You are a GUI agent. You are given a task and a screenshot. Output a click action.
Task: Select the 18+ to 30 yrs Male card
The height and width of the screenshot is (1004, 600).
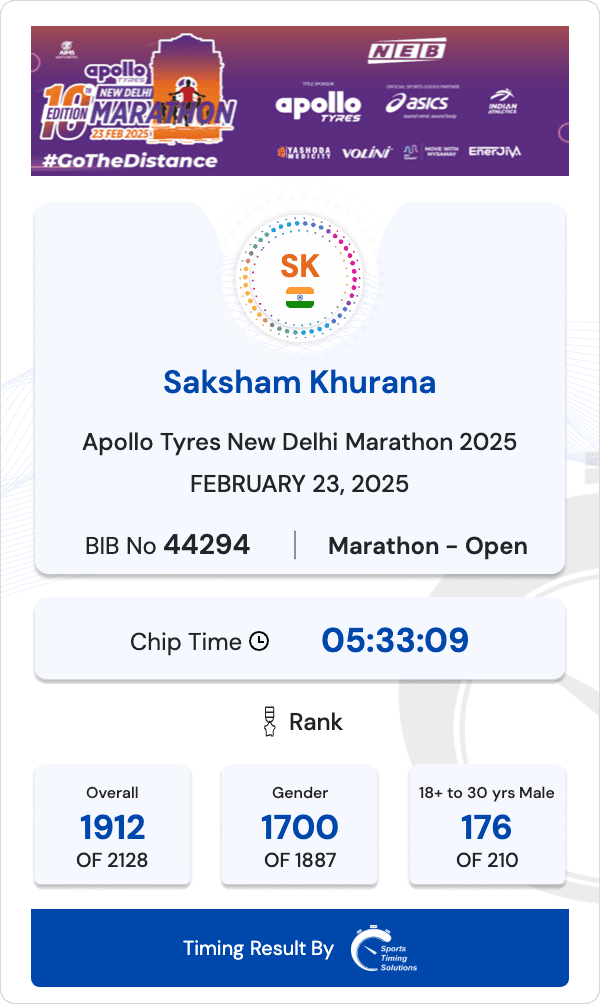click(487, 825)
